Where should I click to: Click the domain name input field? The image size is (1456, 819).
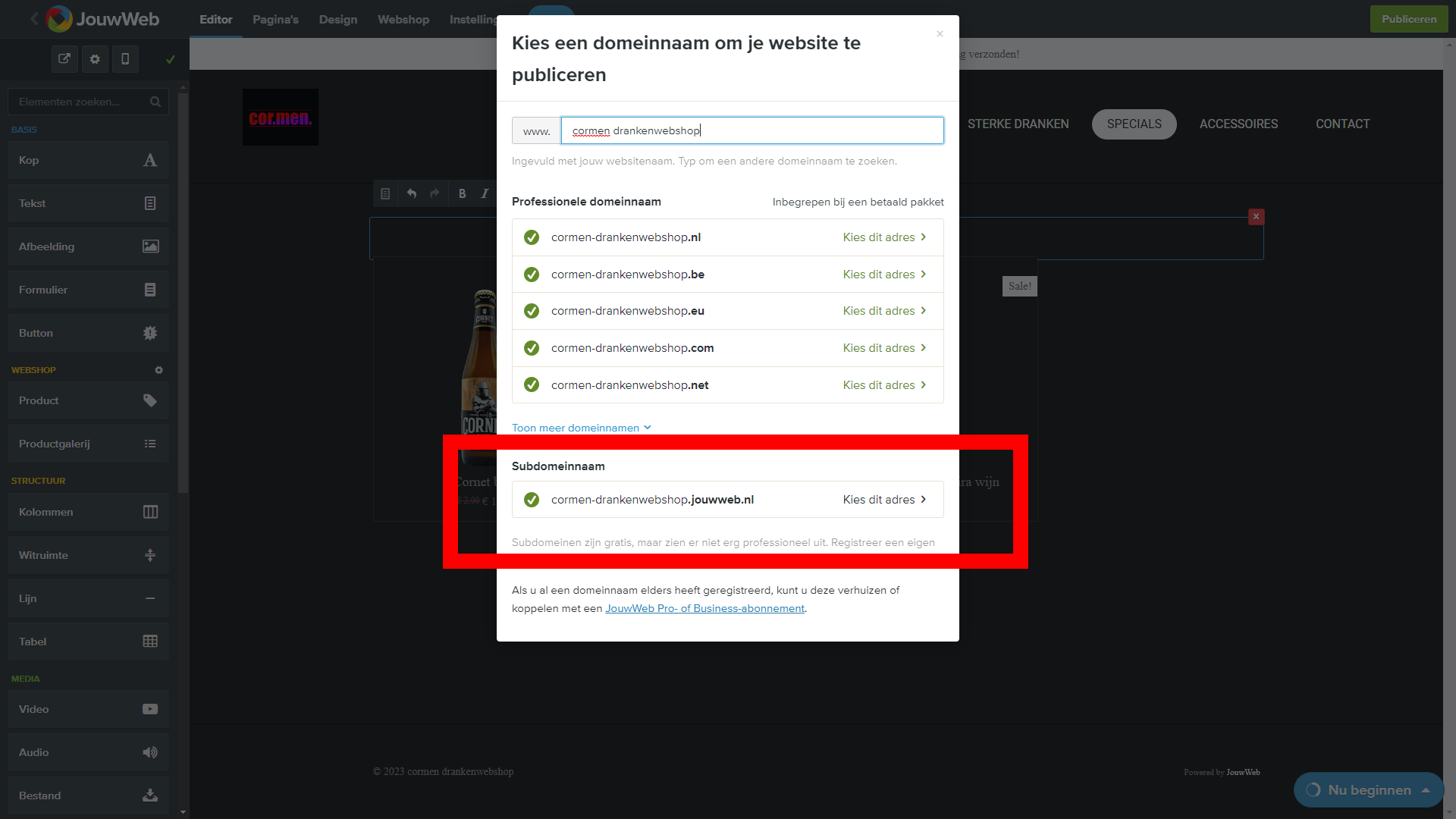[x=752, y=130]
